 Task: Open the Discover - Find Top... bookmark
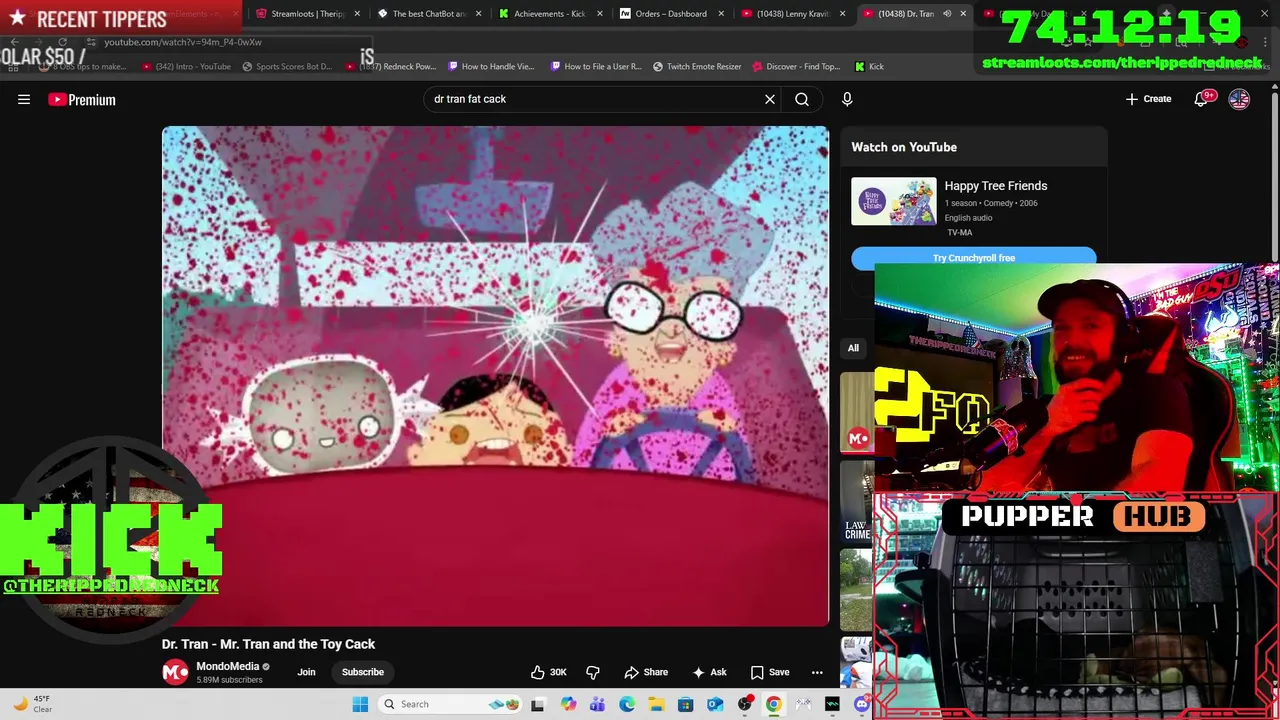coord(797,67)
